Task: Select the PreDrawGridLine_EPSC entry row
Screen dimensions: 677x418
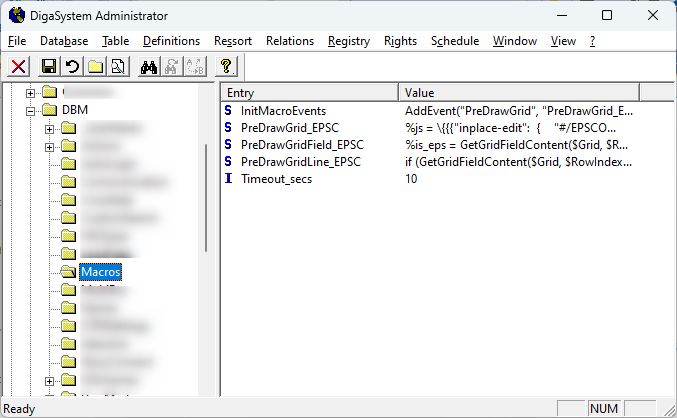Action: tap(300, 161)
